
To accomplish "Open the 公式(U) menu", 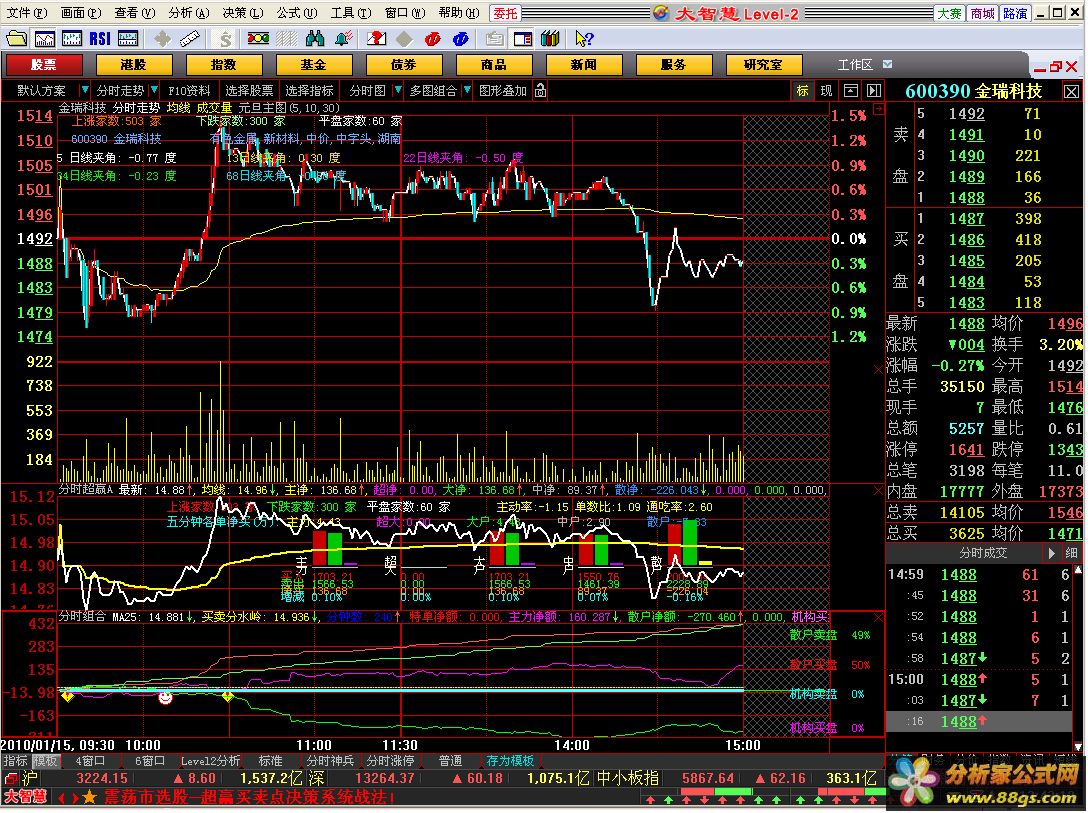I will [297, 12].
